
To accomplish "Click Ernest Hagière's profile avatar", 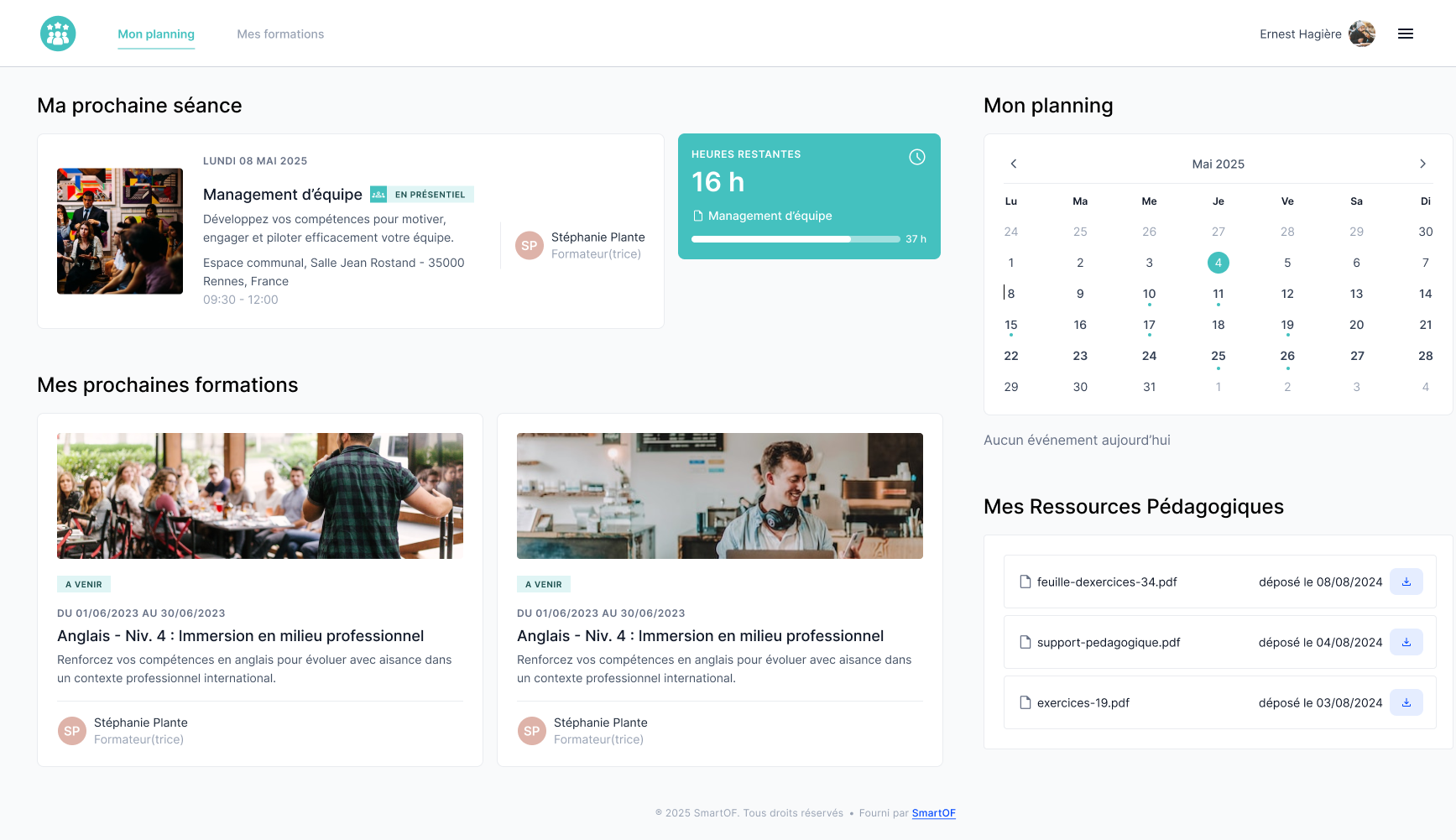I will tap(1362, 34).
